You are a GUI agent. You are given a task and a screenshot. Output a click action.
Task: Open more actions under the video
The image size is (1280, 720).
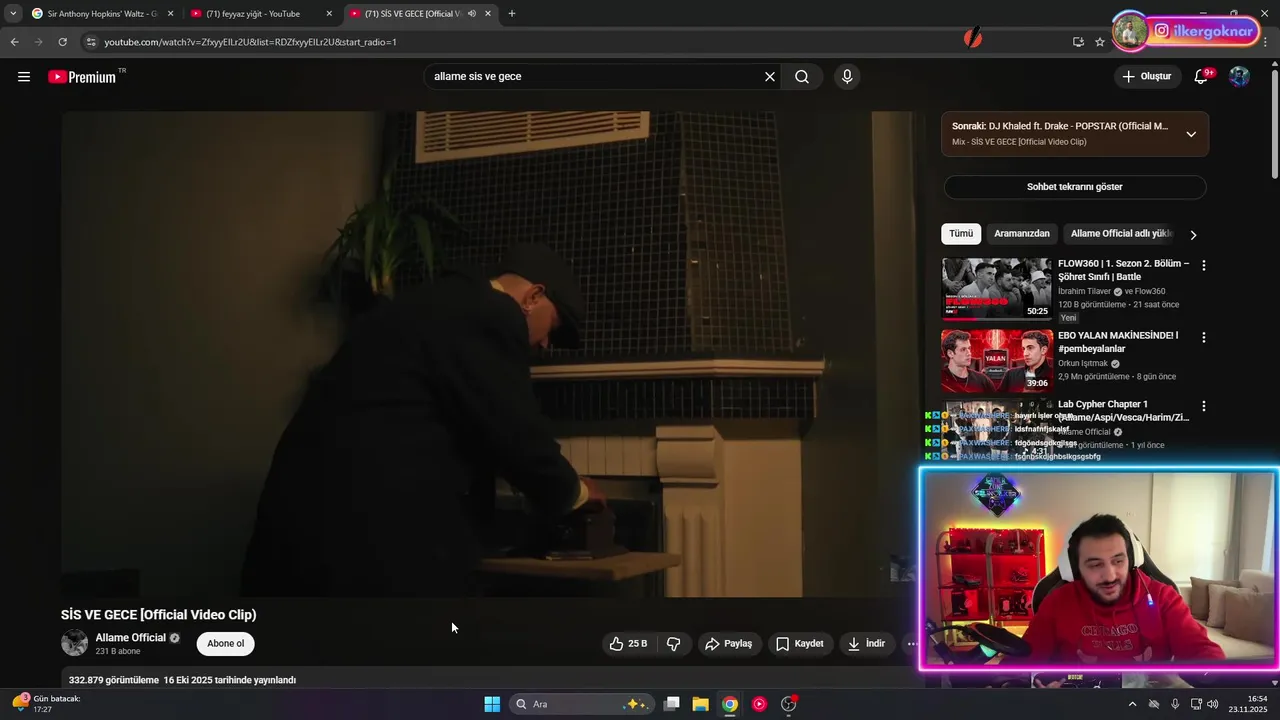[912, 644]
